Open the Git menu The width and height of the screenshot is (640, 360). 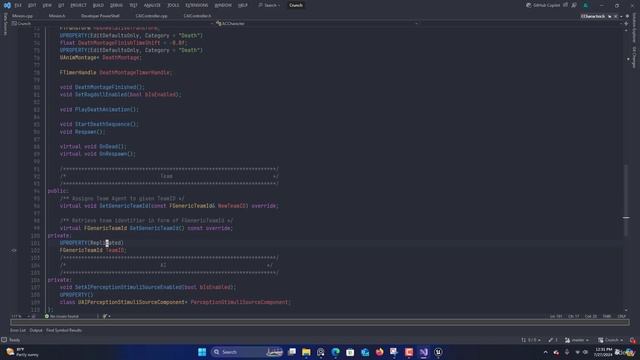pyautogui.click(x=61, y=5)
